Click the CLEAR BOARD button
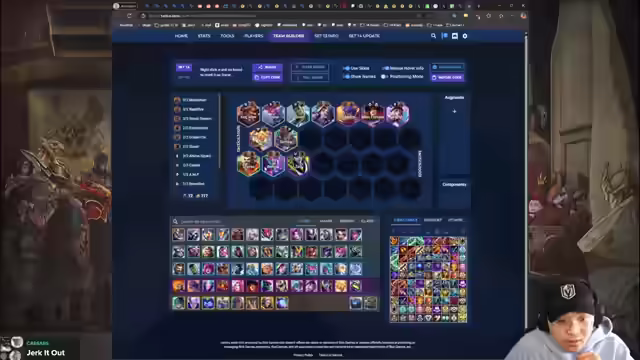The height and width of the screenshot is (360, 640). [310, 67]
